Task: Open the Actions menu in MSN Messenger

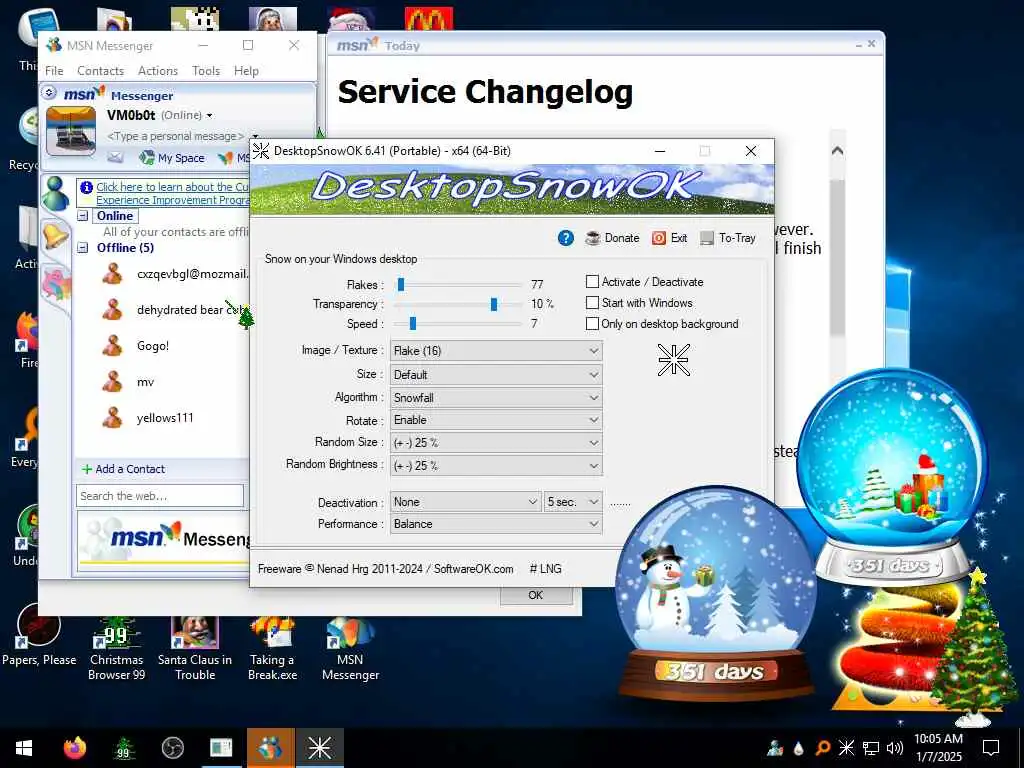Action: [x=157, y=71]
